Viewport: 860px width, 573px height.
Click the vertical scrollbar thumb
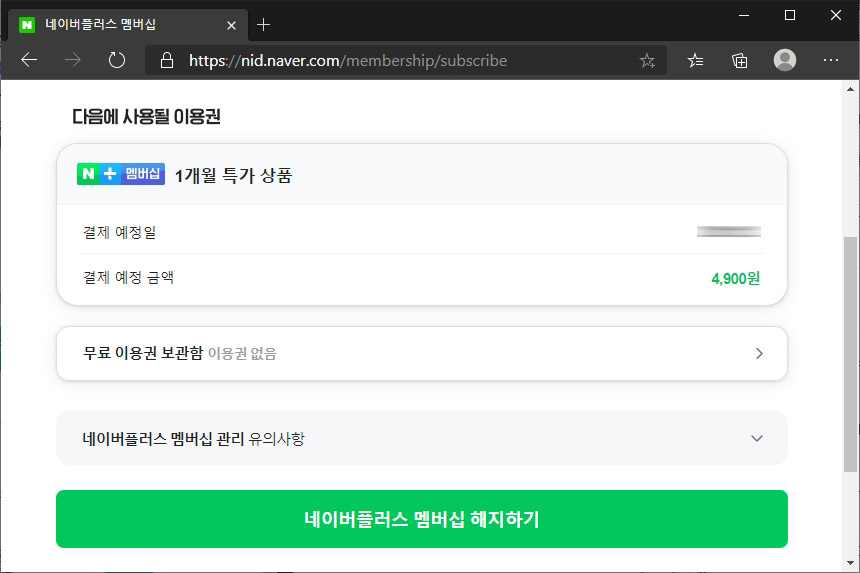coord(850,354)
